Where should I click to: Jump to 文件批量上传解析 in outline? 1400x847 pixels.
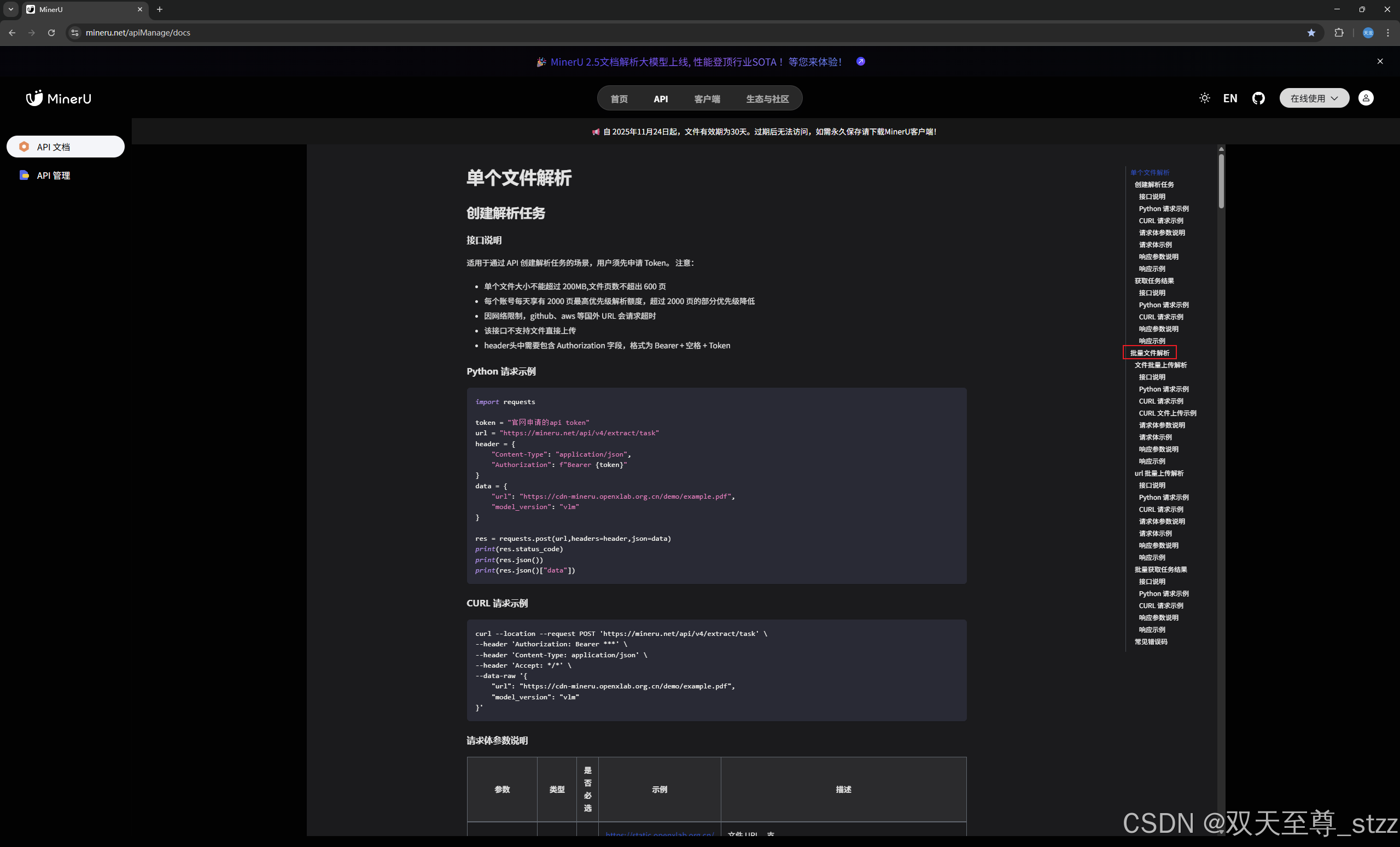[x=1160, y=365]
